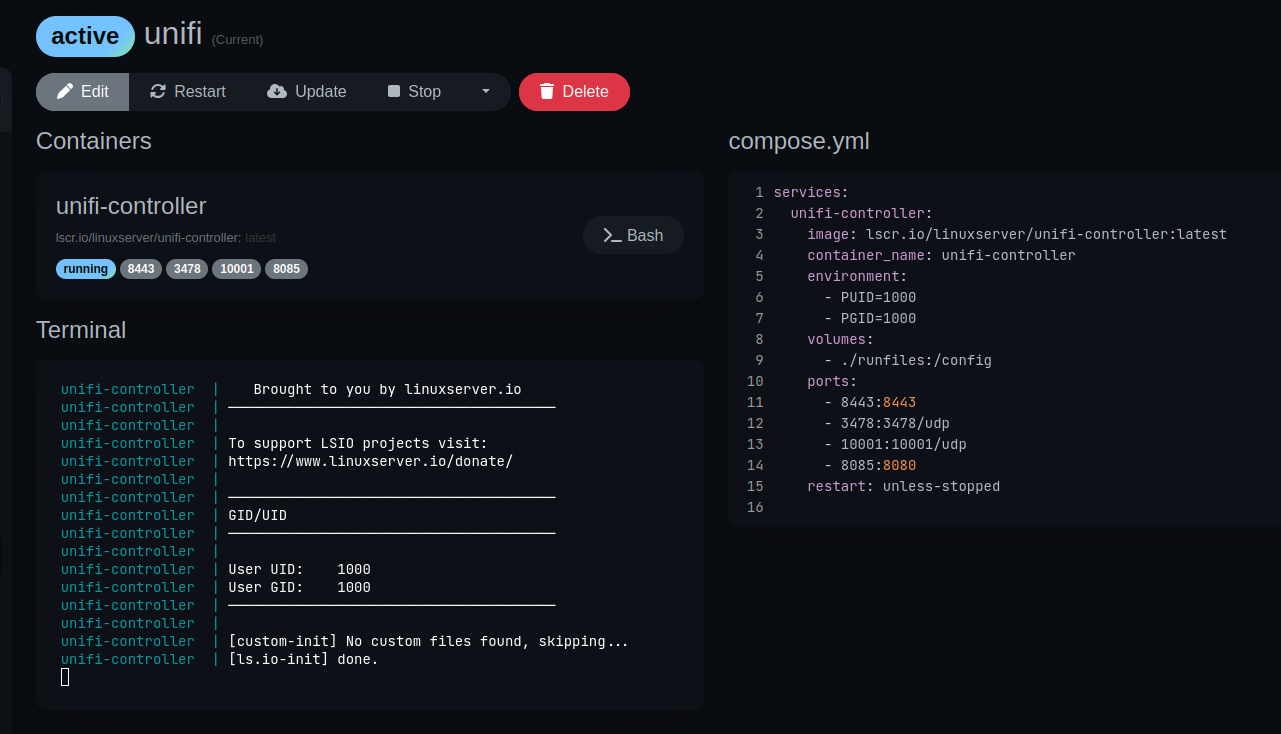Screen dimensions: 1281x734
Task: Open port 3478 badge link
Action: (187, 269)
